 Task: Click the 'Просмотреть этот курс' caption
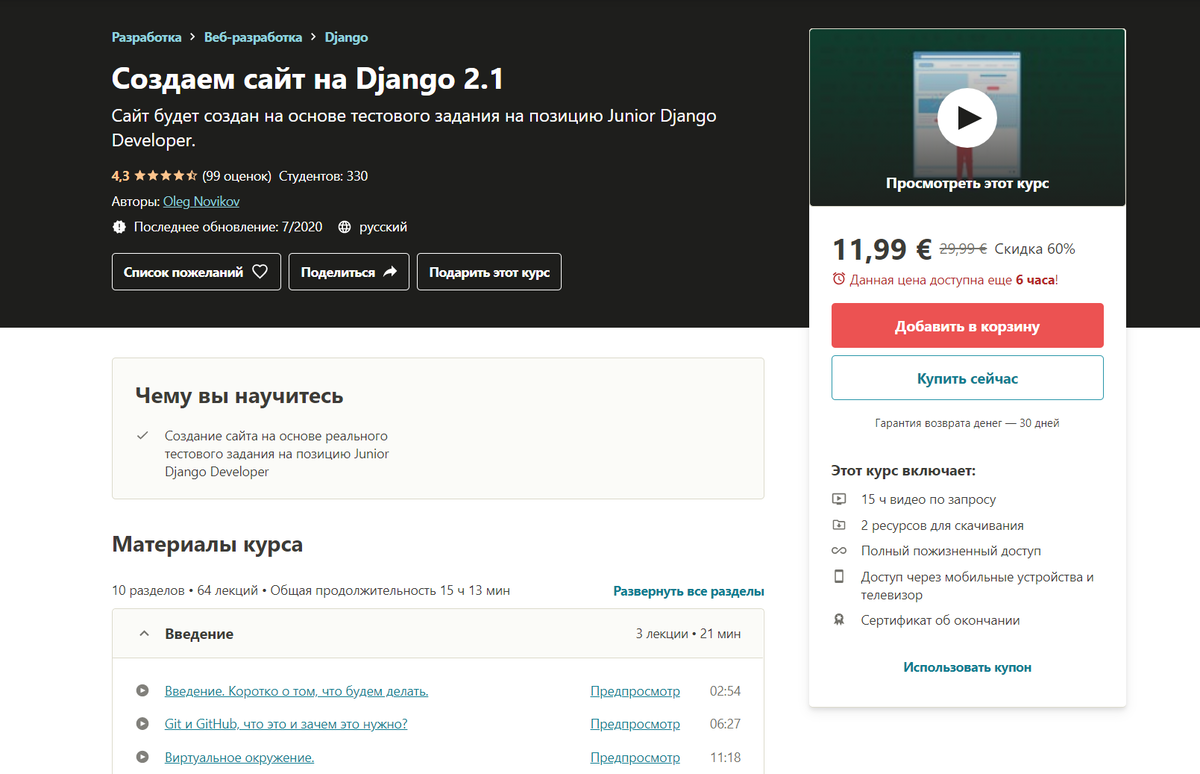pos(967,183)
